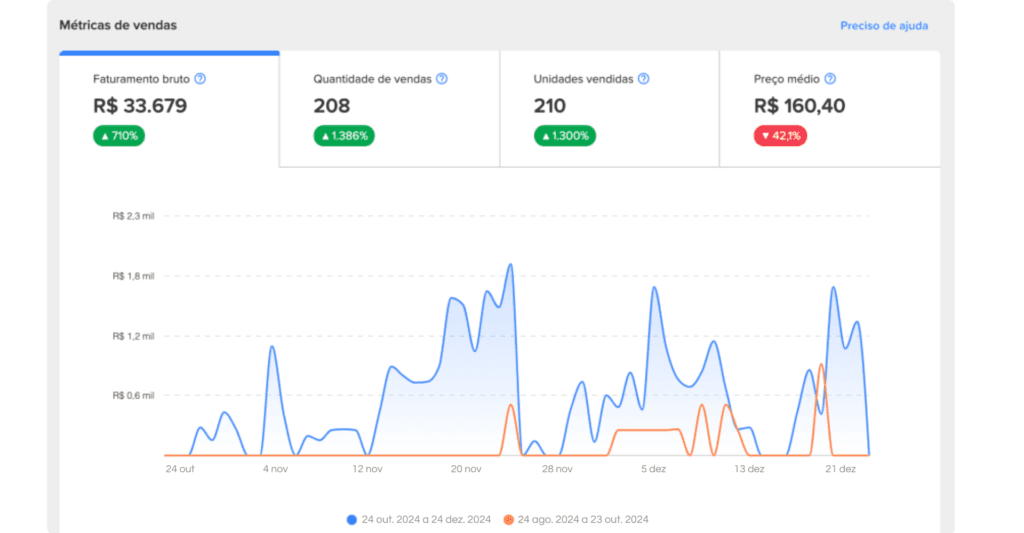Click the R$ 1,8 mil axis label
The image size is (1024, 533).
(x=133, y=276)
